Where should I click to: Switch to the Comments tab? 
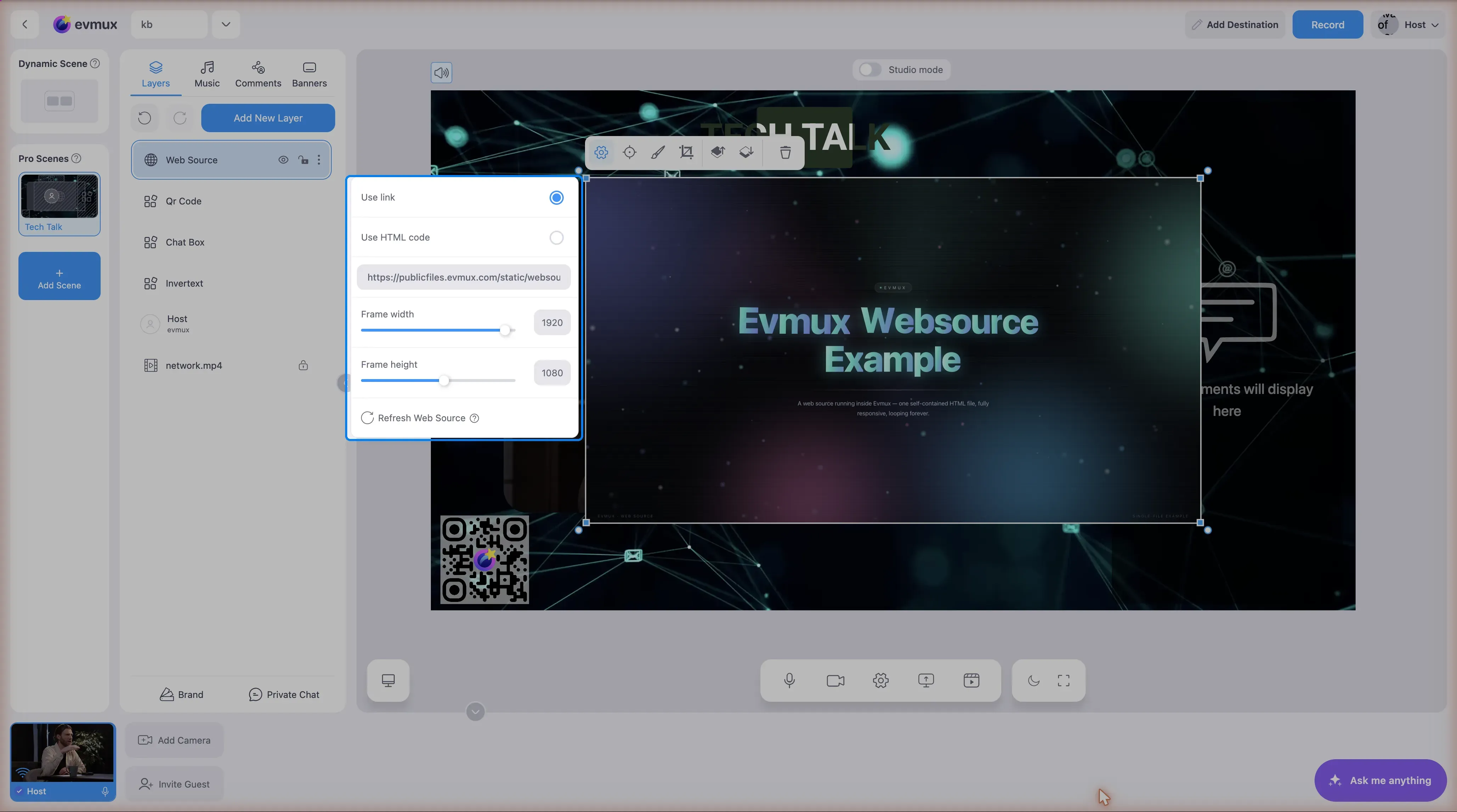[x=258, y=75]
